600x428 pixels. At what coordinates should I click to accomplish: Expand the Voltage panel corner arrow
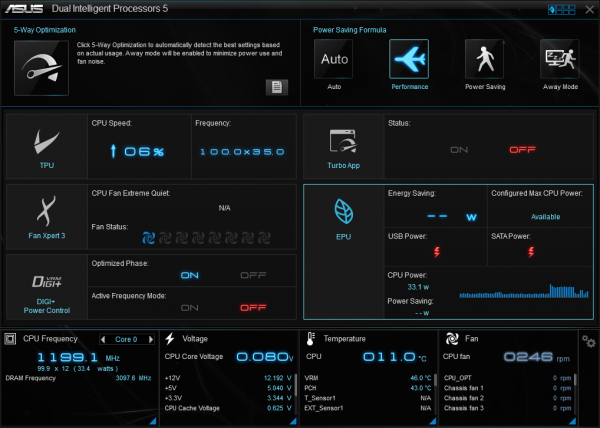pyautogui.click(x=292, y=421)
